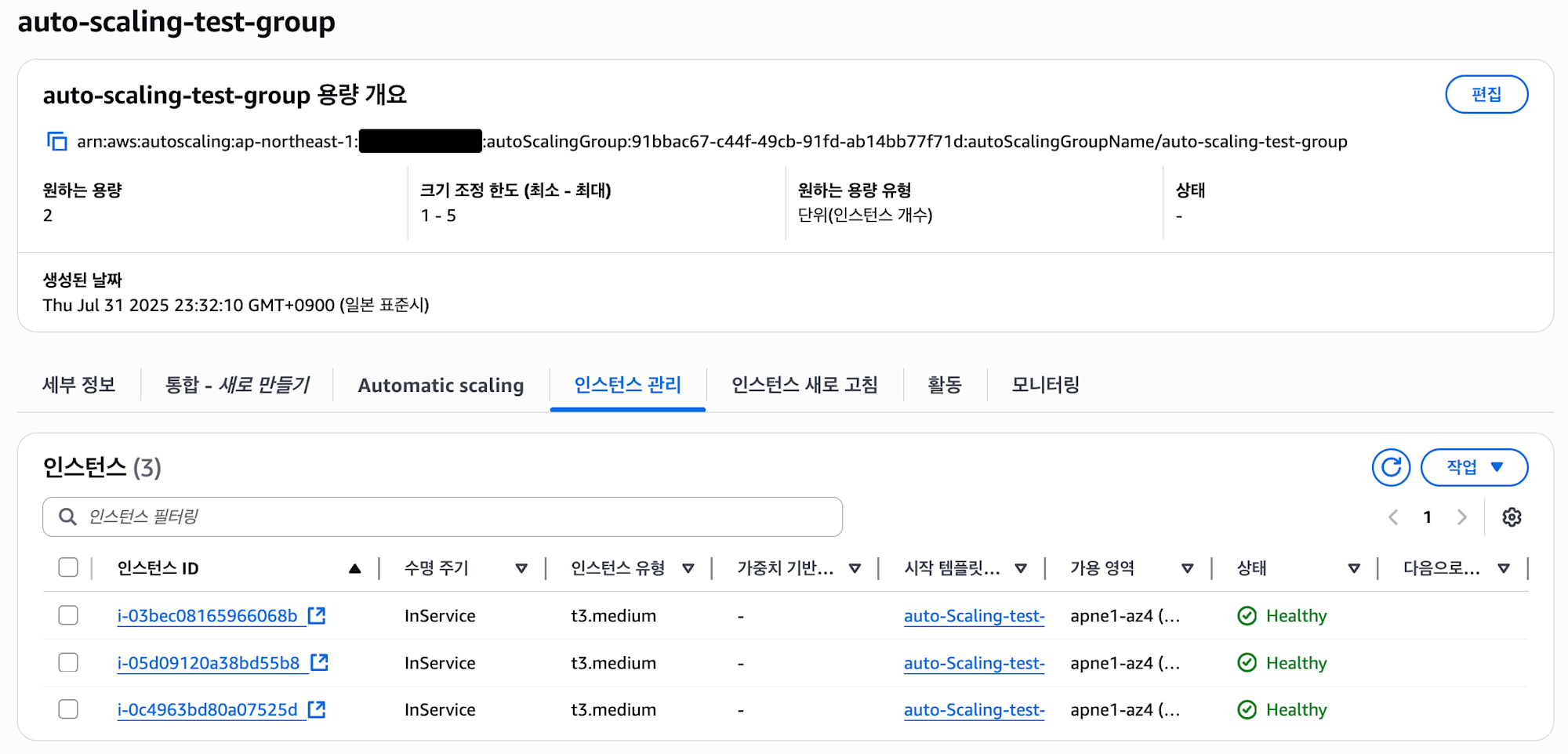Refresh the instances list
The width and height of the screenshot is (1568, 754).
coord(1391,468)
